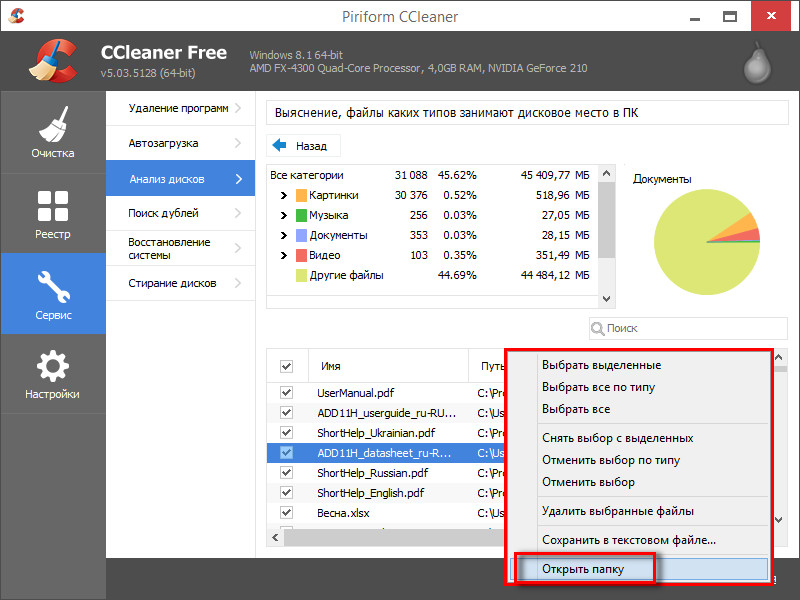Image resolution: width=800 pixels, height=600 pixels.
Task: Select the Весна.xlsx file name
Action: pos(343,513)
